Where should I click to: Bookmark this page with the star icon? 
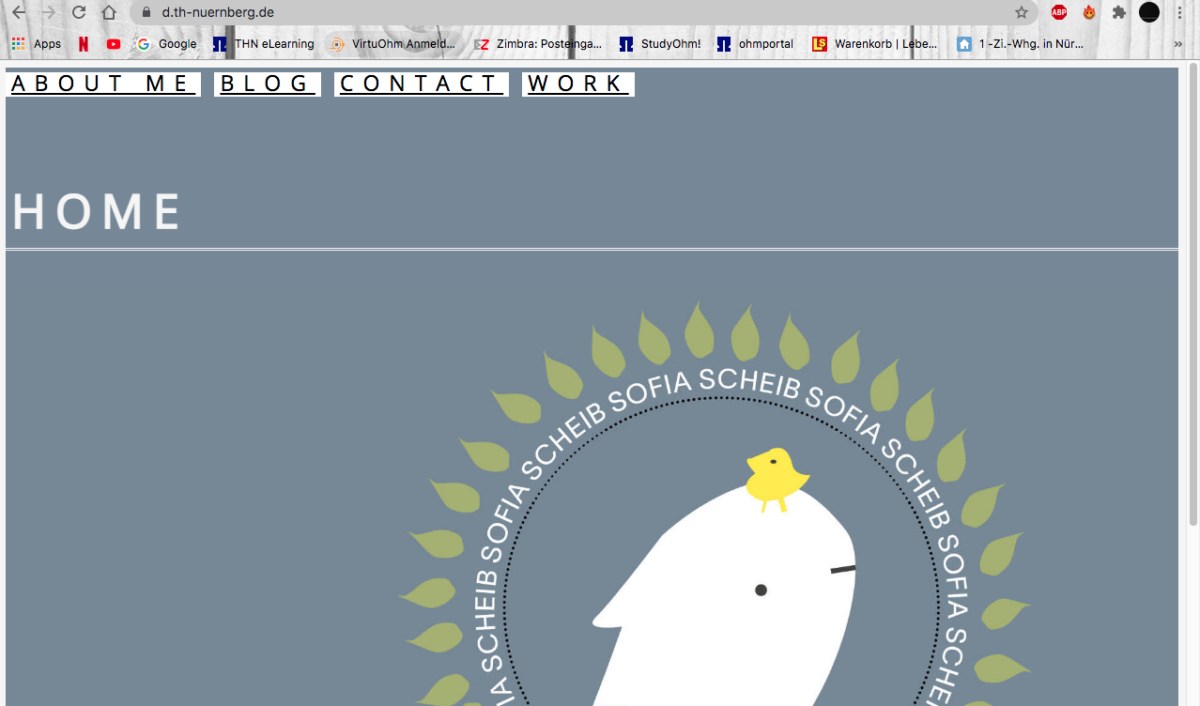[1021, 13]
